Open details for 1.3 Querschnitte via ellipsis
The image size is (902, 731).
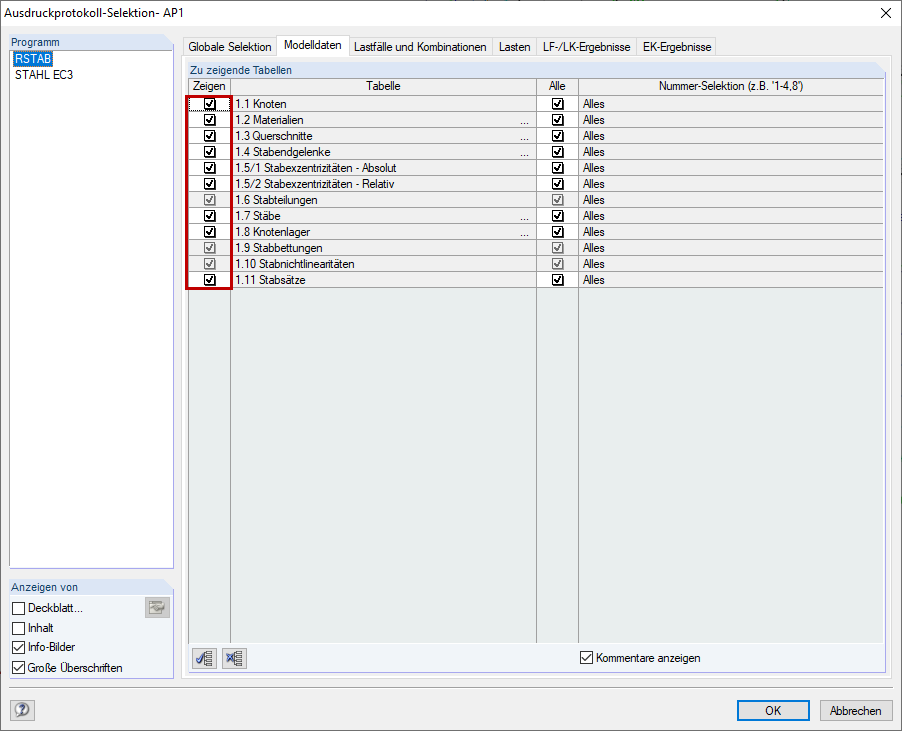tap(527, 135)
